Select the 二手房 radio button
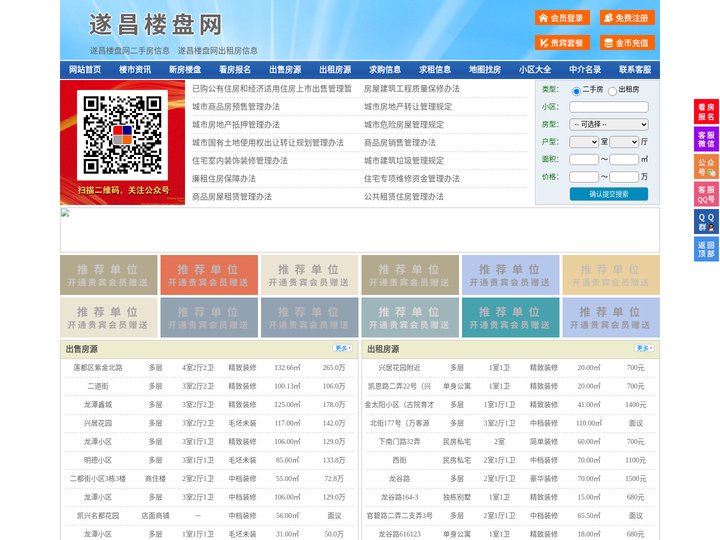Image resolution: width=720 pixels, height=540 pixels. pyautogui.click(x=576, y=91)
